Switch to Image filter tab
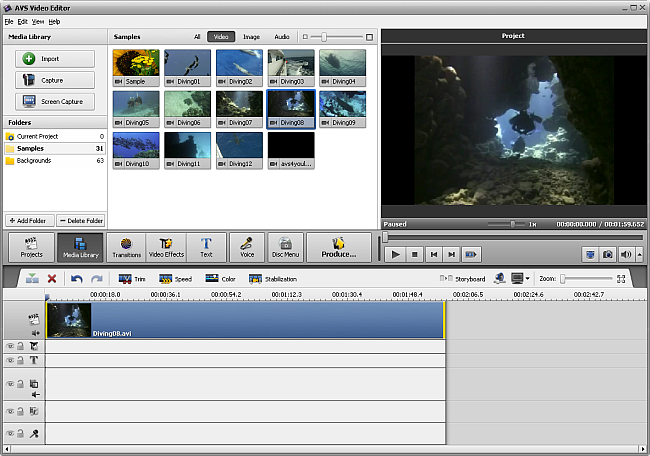The image size is (650, 456). [x=251, y=37]
